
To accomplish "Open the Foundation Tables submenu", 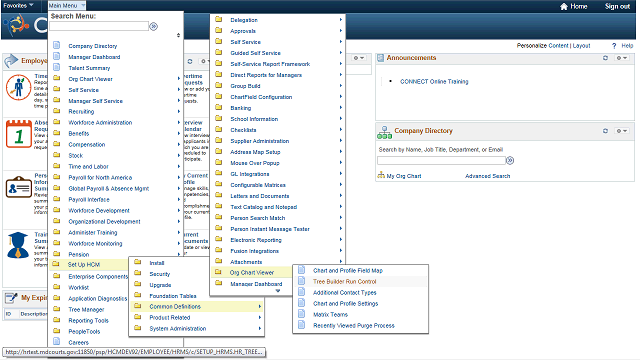I will pos(173,296).
